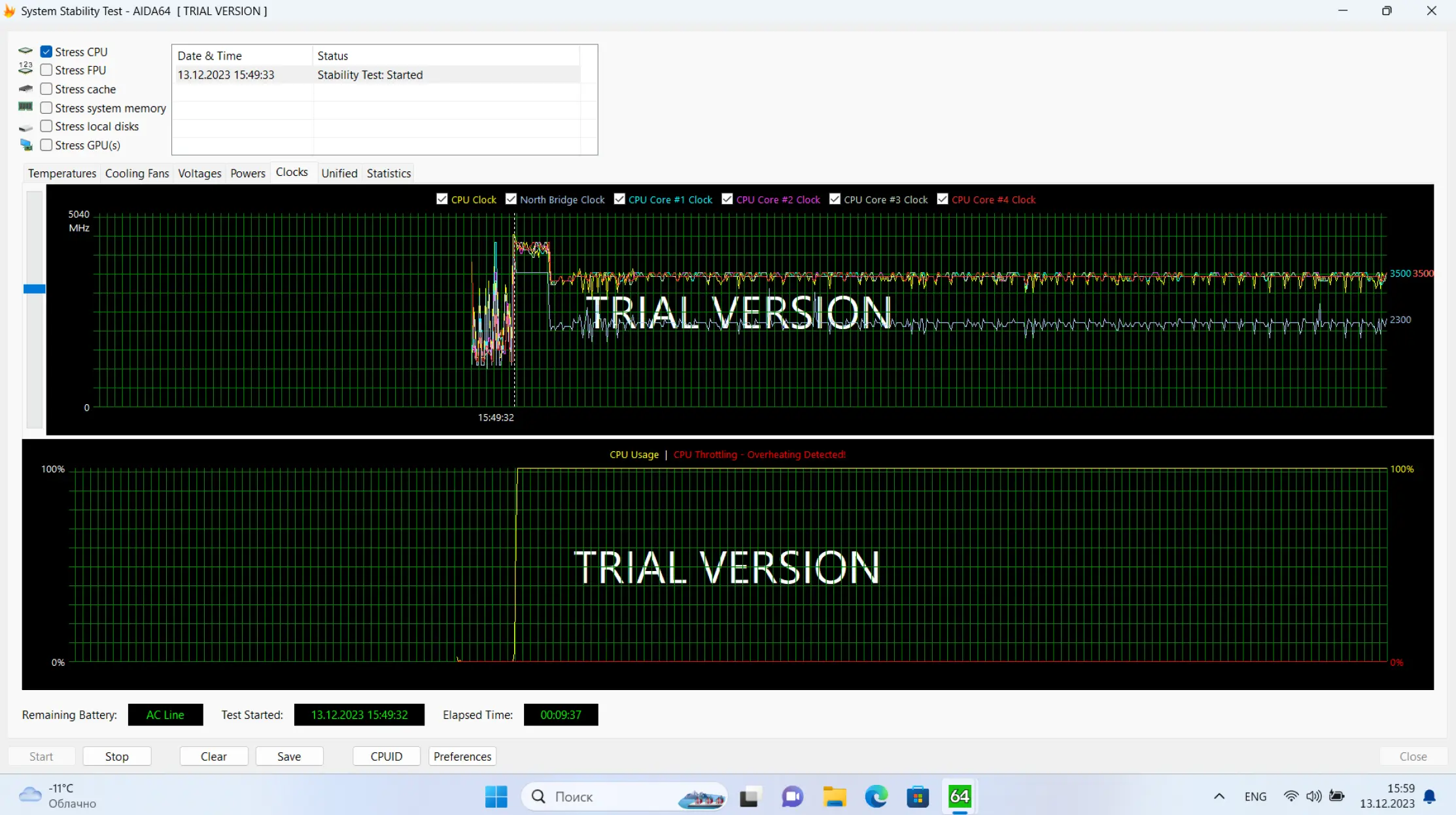The width and height of the screenshot is (1456, 815).
Task: Open Microsoft Edge from the taskbar
Action: pos(876,796)
